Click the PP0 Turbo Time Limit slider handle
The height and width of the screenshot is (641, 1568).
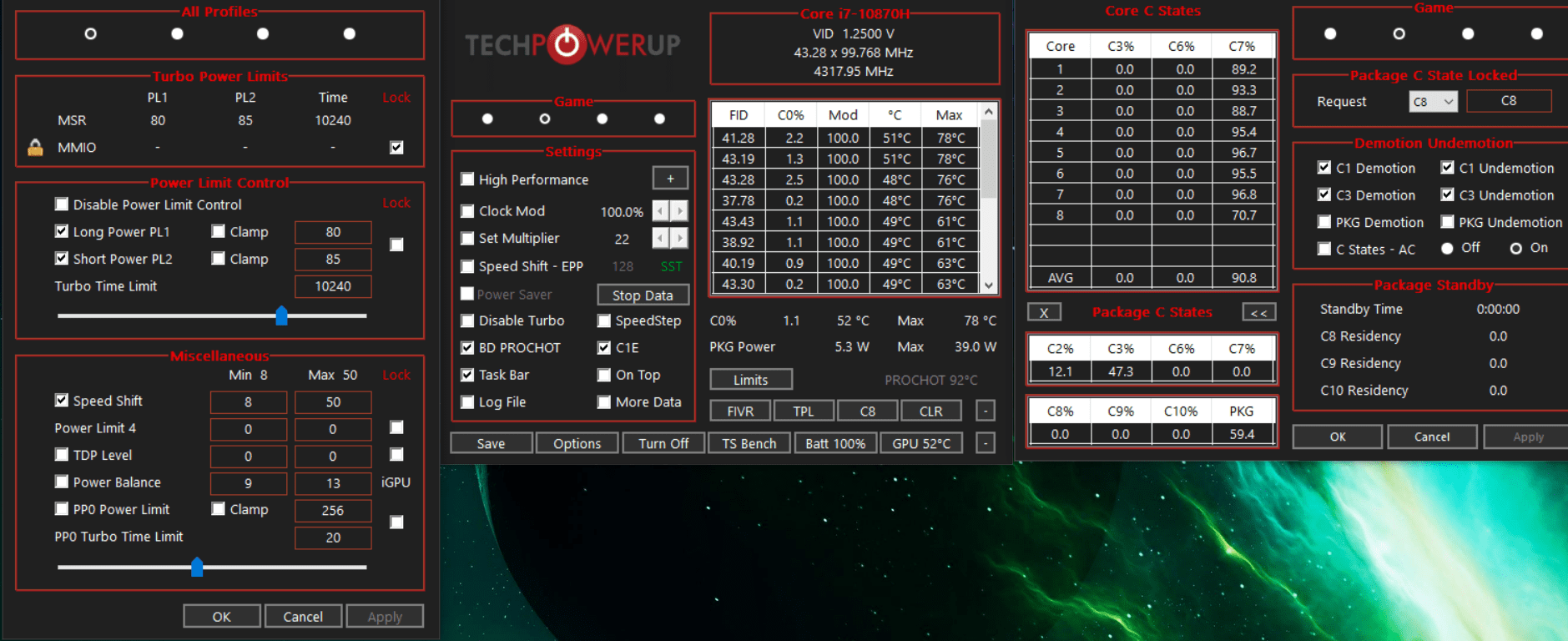coord(197,568)
